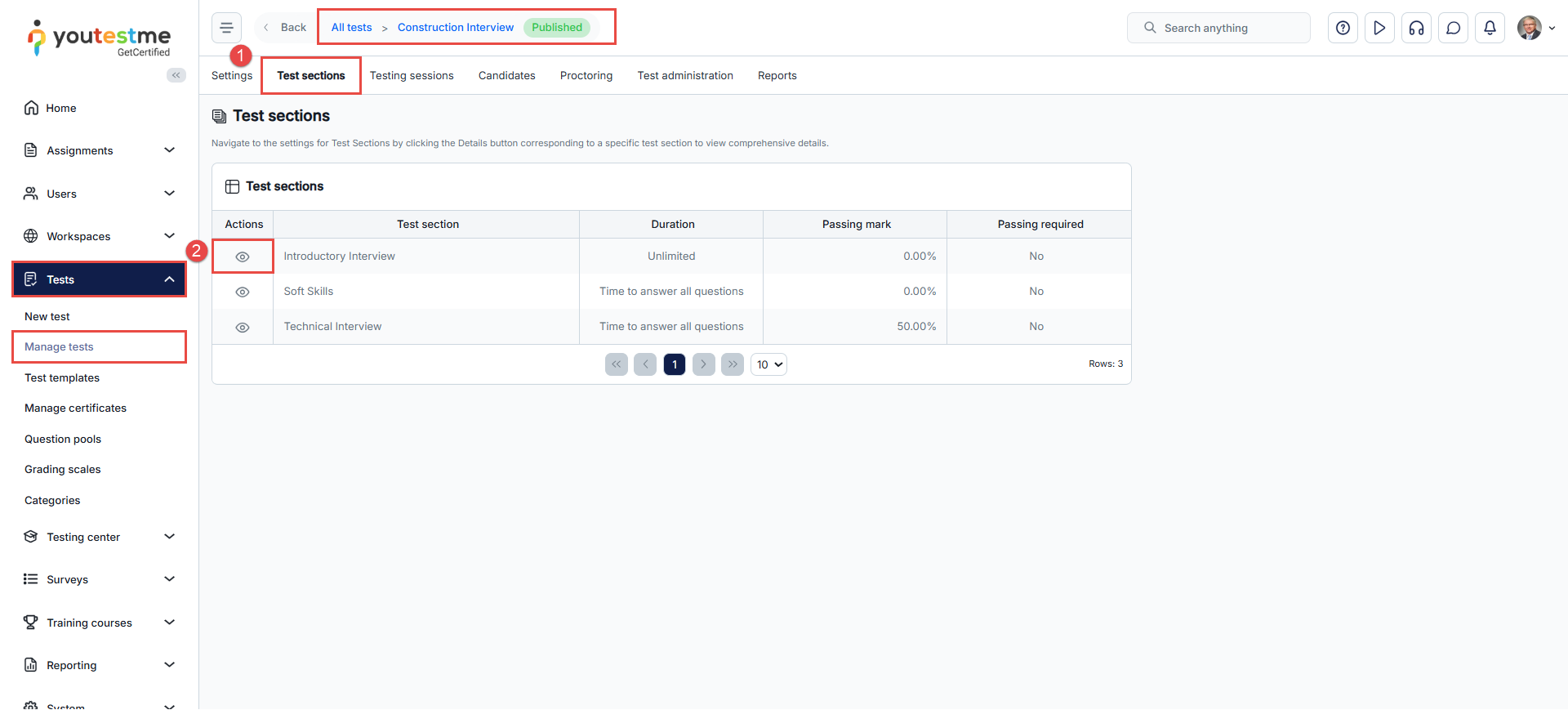The height and width of the screenshot is (710, 1568).
Task: Open the help question mark icon
Action: (x=1343, y=28)
